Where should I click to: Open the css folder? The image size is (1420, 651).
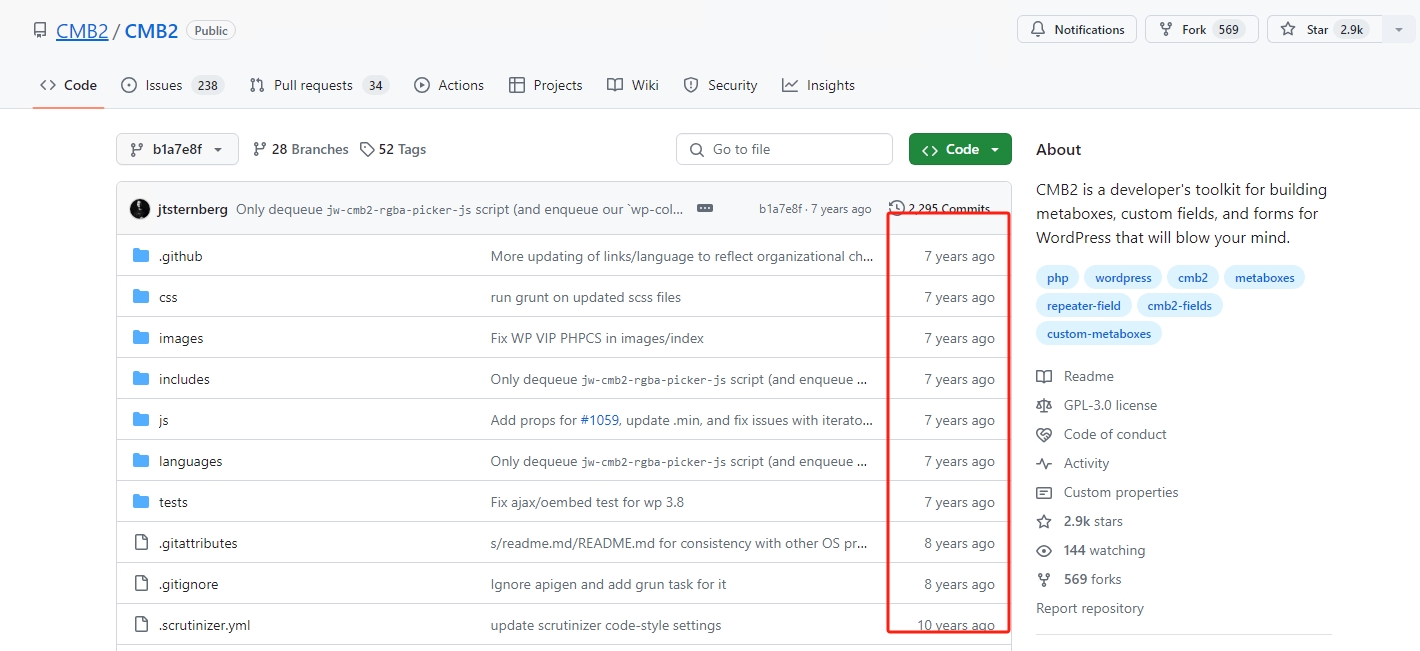pyautogui.click(x=168, y=297)
